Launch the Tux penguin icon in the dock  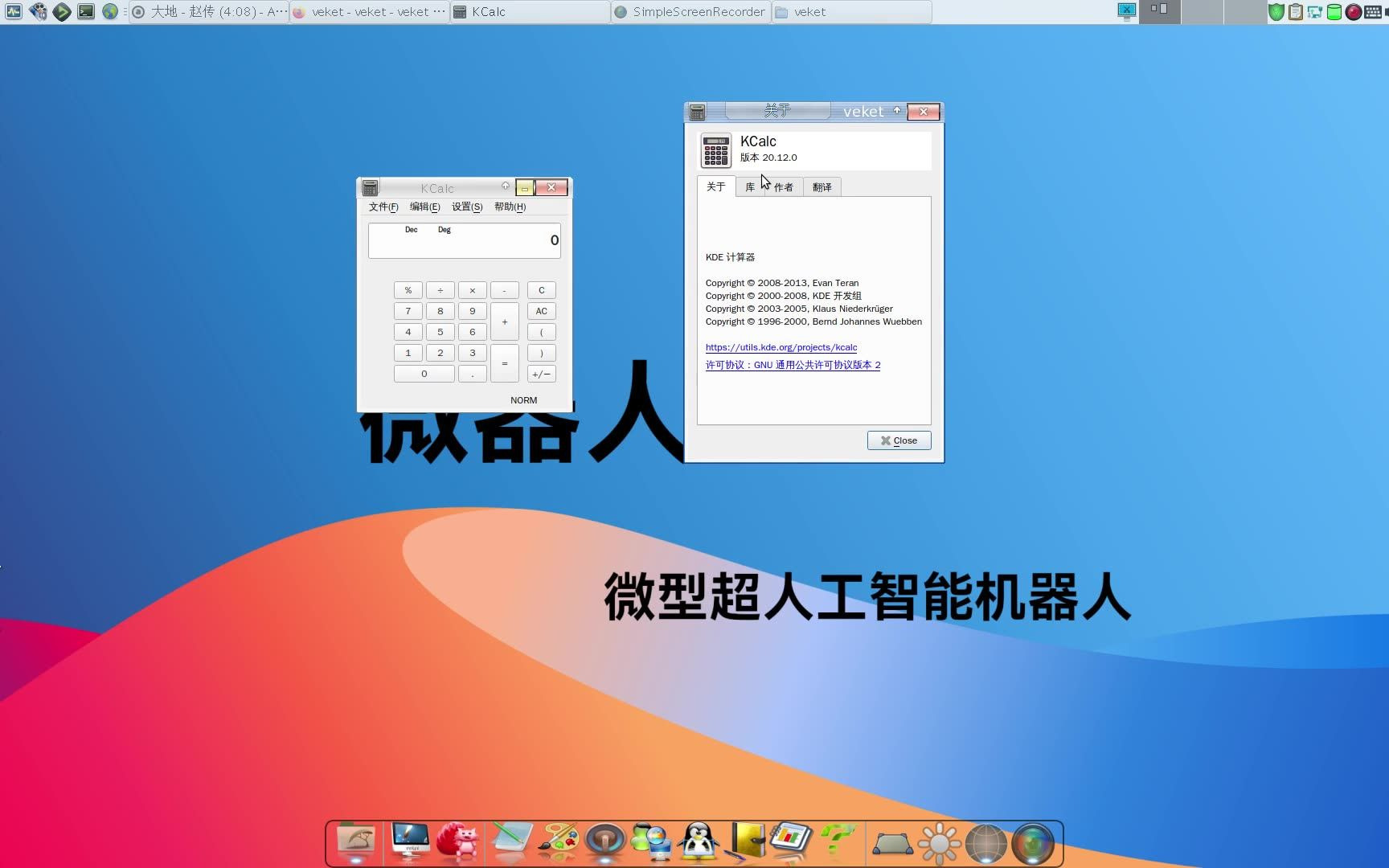coord(698,842)
